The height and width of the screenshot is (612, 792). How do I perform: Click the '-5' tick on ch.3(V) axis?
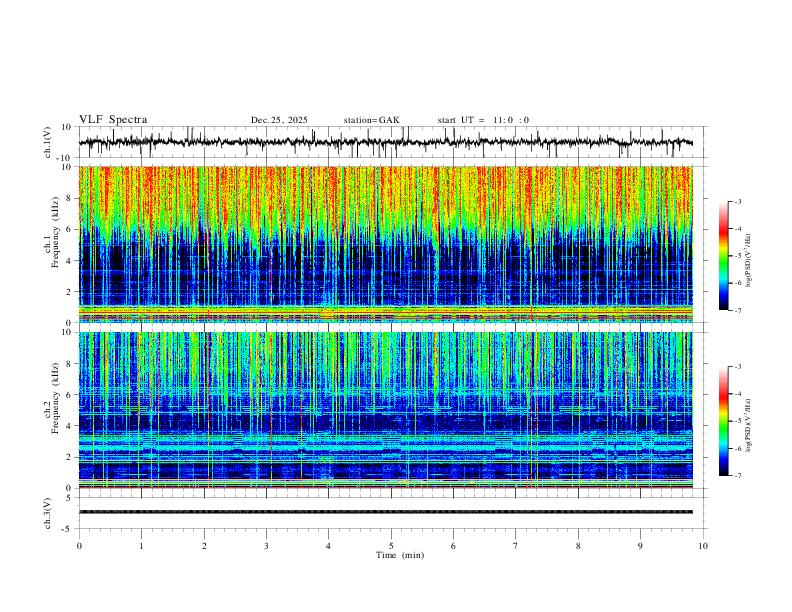click(67, 529)
